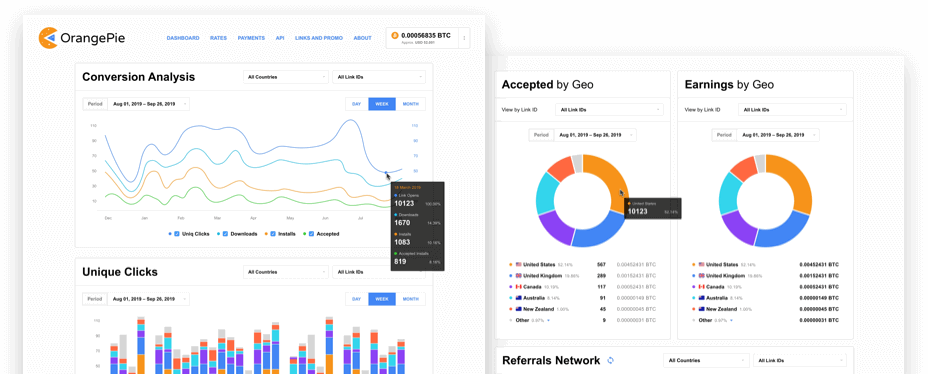Viewport: 928px width, 374px height.
Task: Open All Link IDs dropdown in Earnings by Geo
Action: (x=792, y=109)
